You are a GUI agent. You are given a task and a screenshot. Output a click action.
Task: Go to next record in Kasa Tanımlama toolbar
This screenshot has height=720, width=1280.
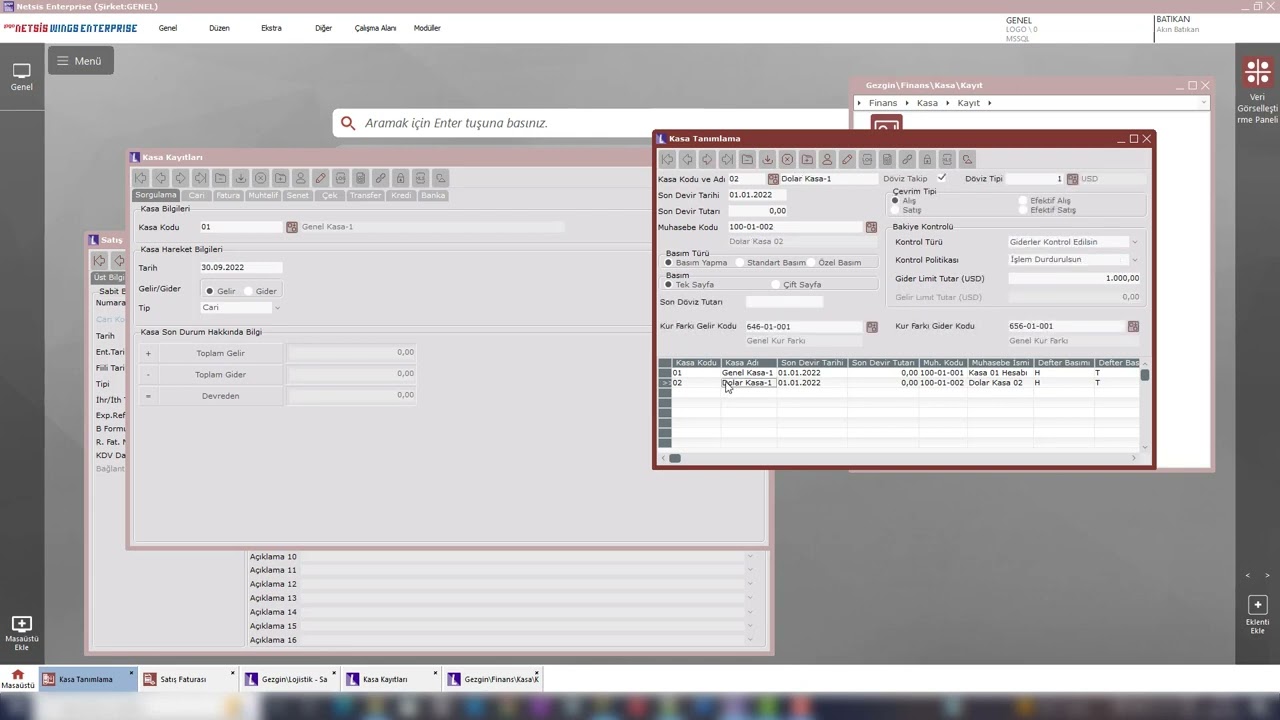point(707,159)
